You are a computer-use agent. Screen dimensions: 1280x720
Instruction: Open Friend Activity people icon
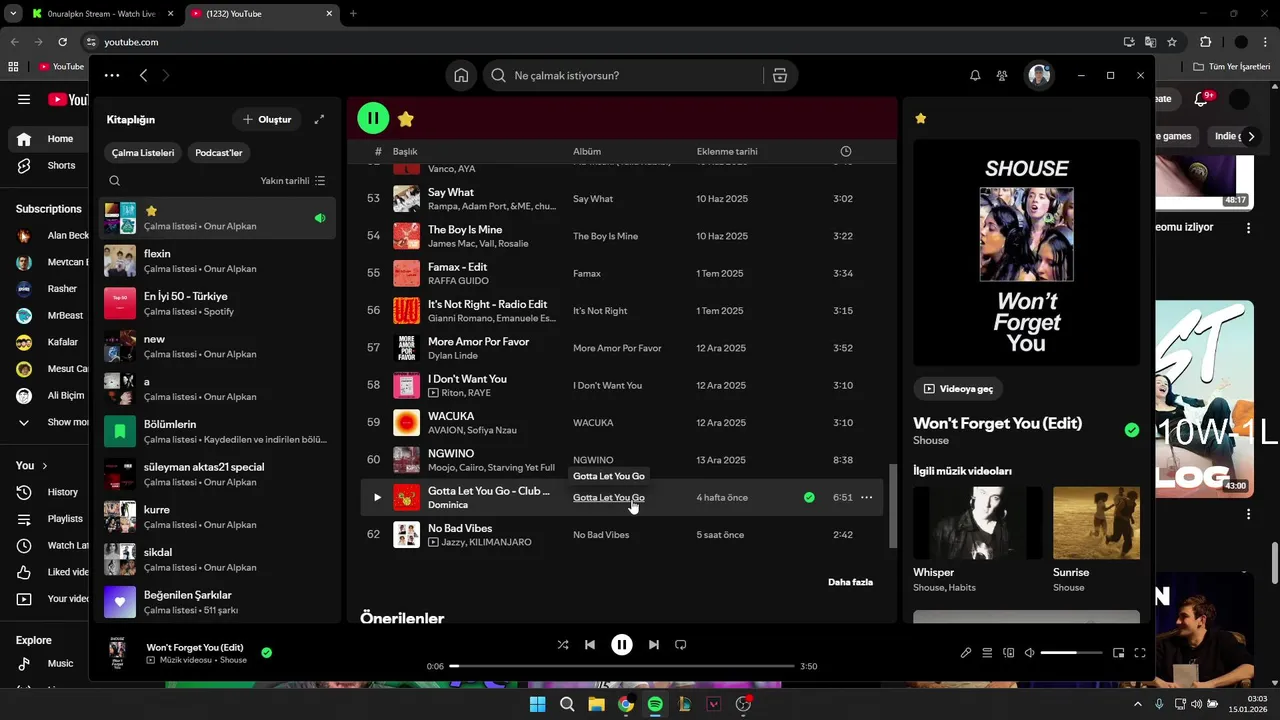1002,75
